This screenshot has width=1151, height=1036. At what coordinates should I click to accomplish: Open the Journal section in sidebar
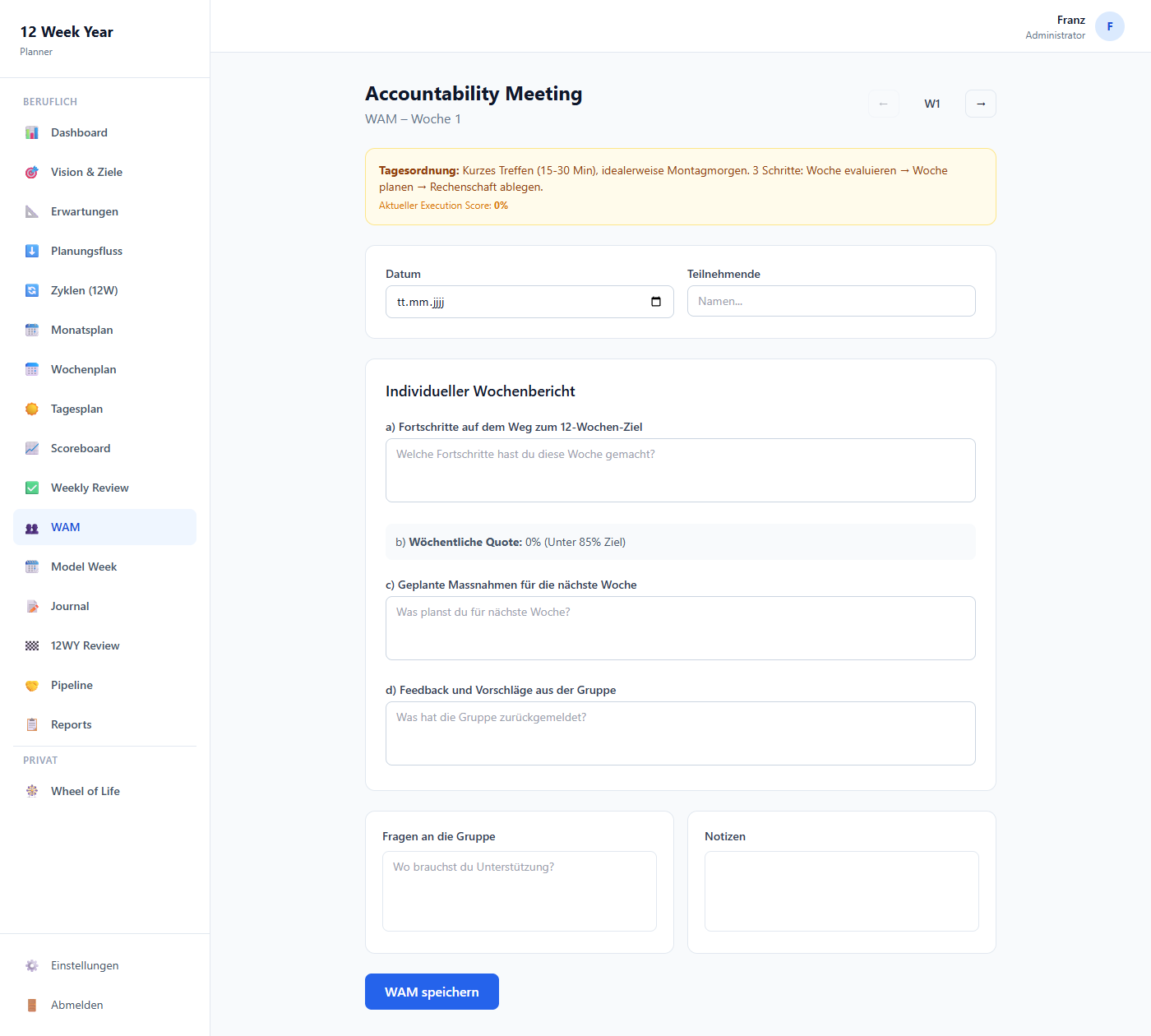pos(70,606)
